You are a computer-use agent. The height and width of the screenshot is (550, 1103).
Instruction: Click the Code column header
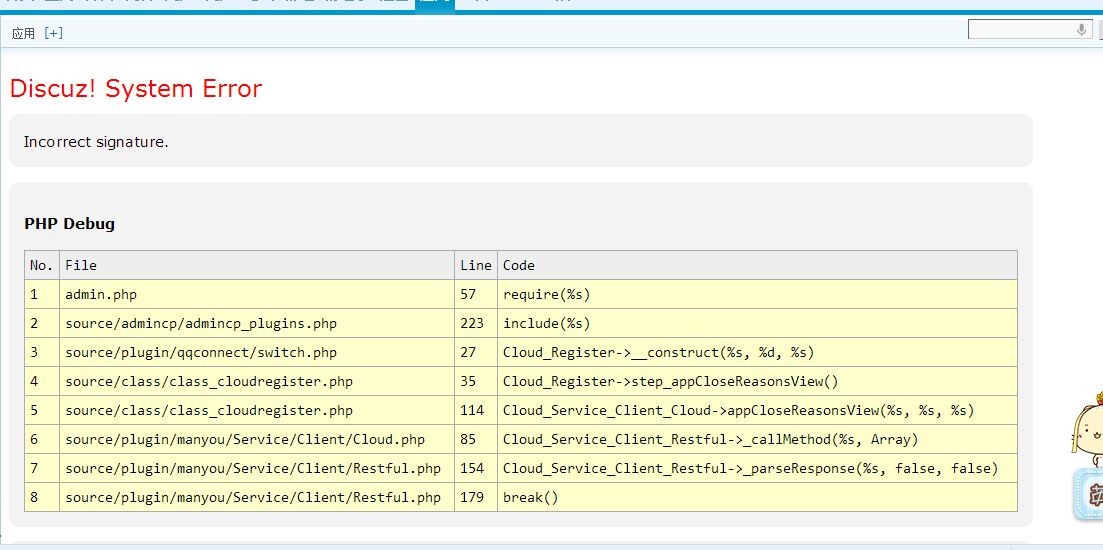[519, 265]
